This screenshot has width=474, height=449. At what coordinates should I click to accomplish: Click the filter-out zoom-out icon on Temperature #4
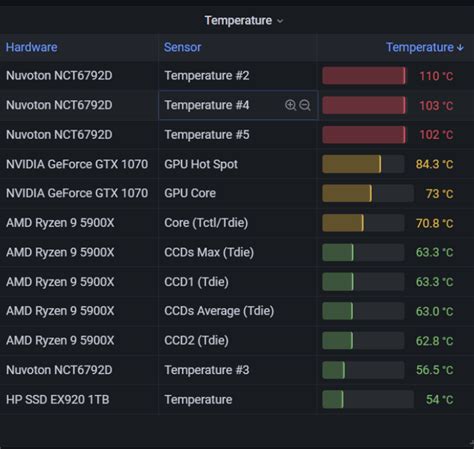pyautogui.click(x=305, y=105)
